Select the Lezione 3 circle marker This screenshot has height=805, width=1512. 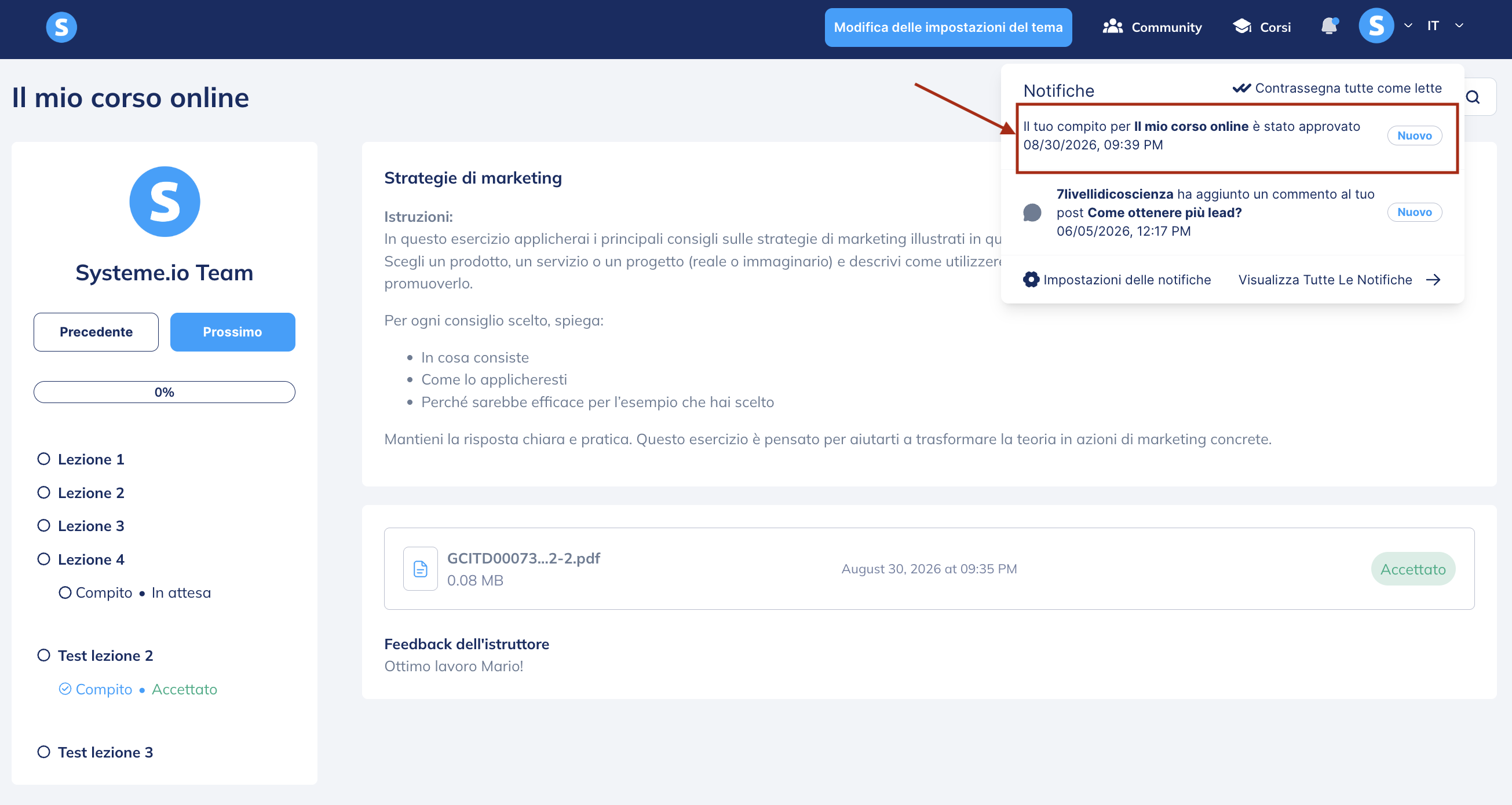click(x=43, y=525)
